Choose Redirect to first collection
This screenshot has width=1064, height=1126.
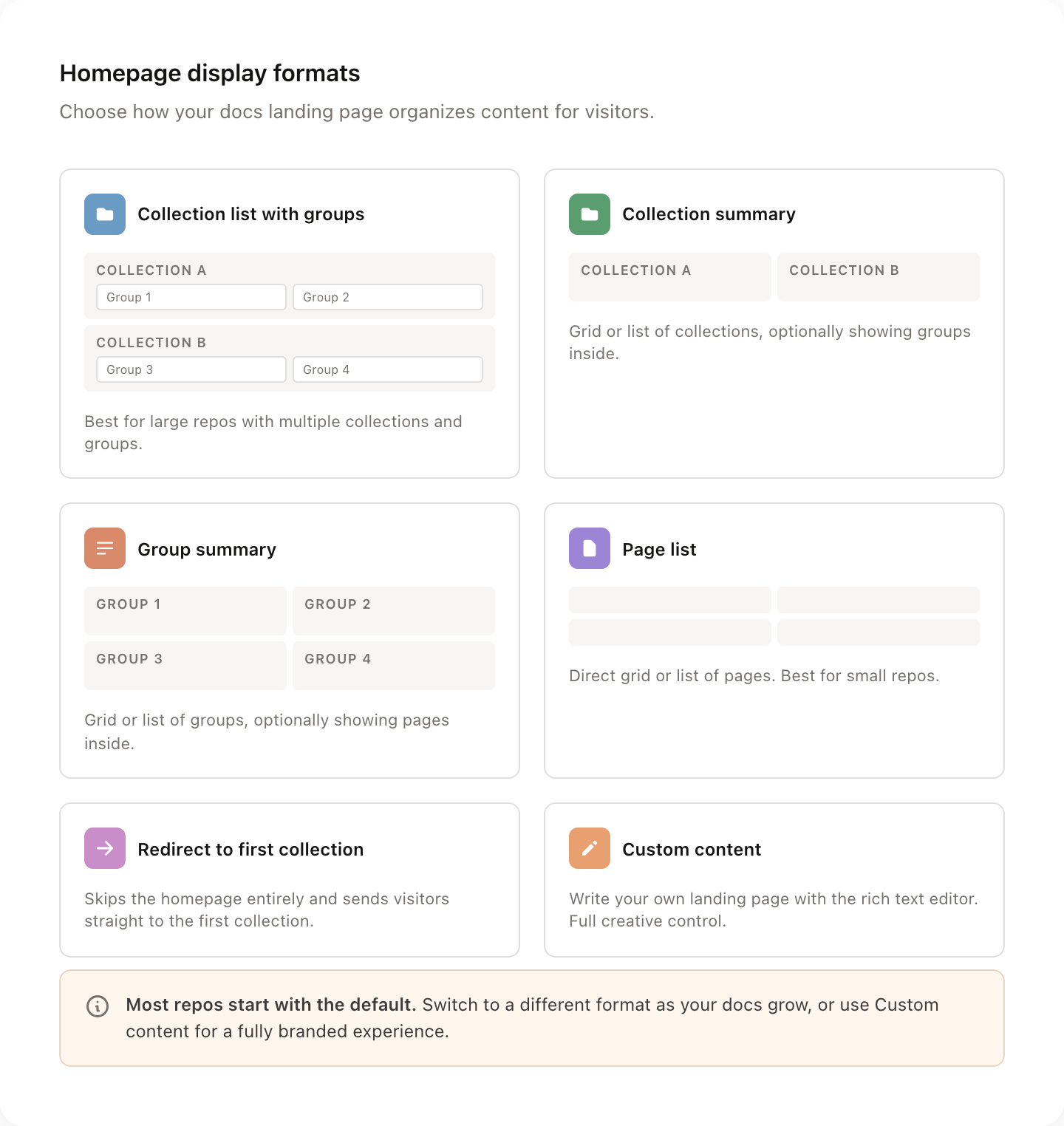coord(289,879)
